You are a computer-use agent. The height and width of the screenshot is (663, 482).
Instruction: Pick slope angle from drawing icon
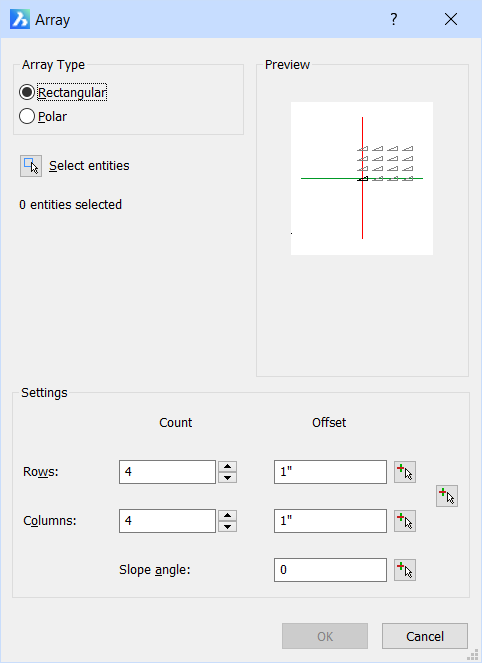(405, 570)
